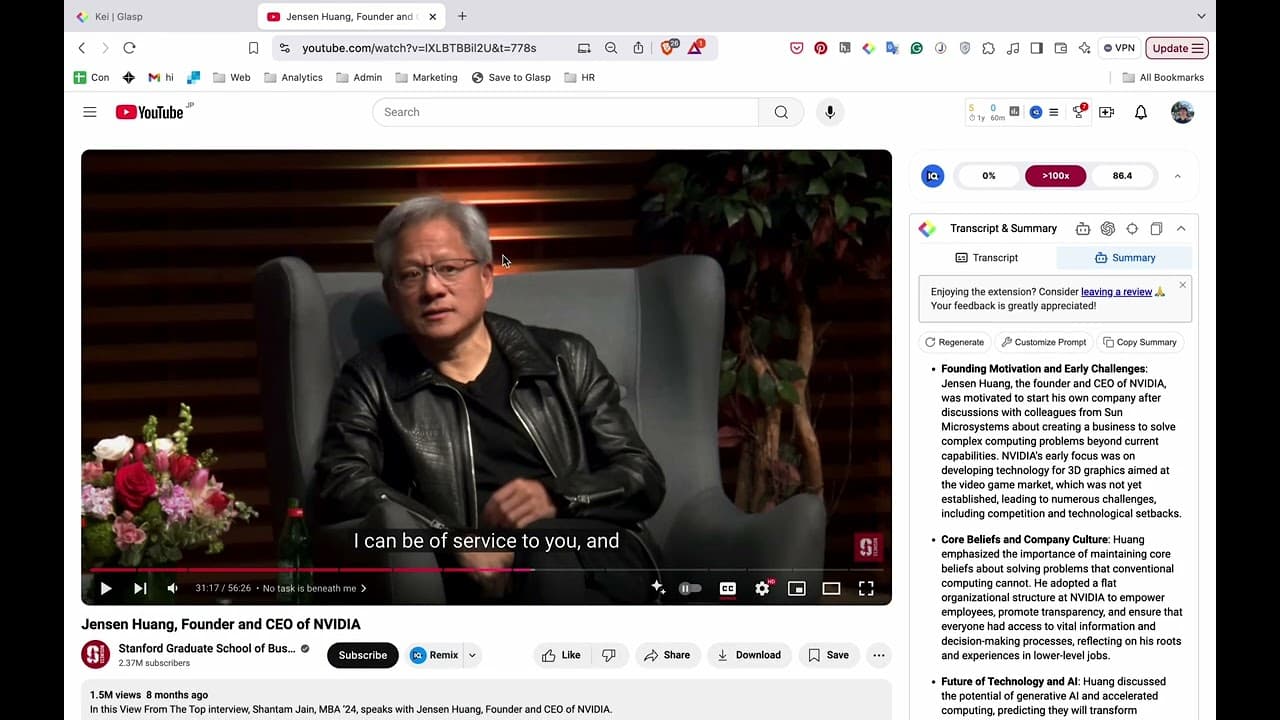Open more actions ellipsis menu
The image size is (1280, 720).
pos(878,655)
